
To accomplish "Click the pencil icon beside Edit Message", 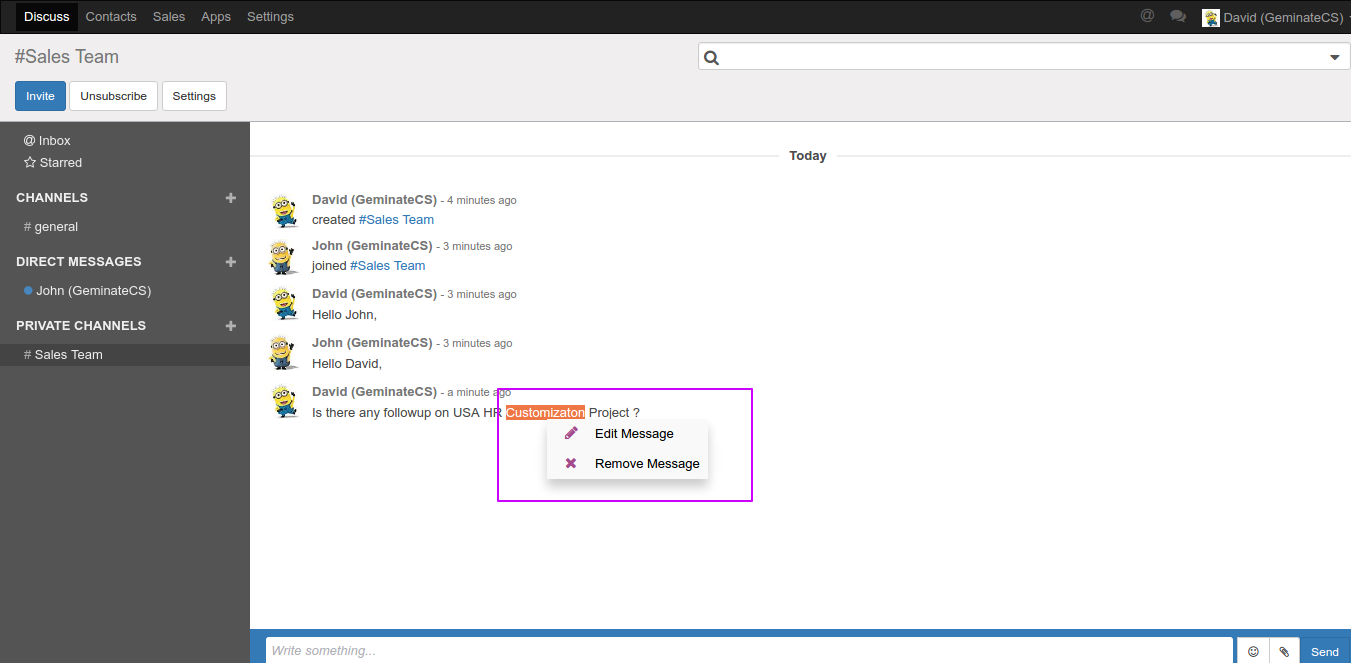I will click(571, 433).
